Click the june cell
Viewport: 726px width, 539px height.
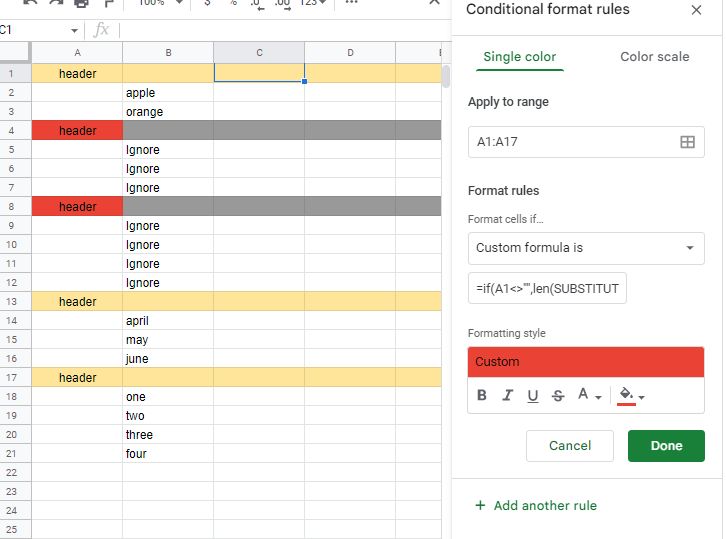(x=168, y=358)
